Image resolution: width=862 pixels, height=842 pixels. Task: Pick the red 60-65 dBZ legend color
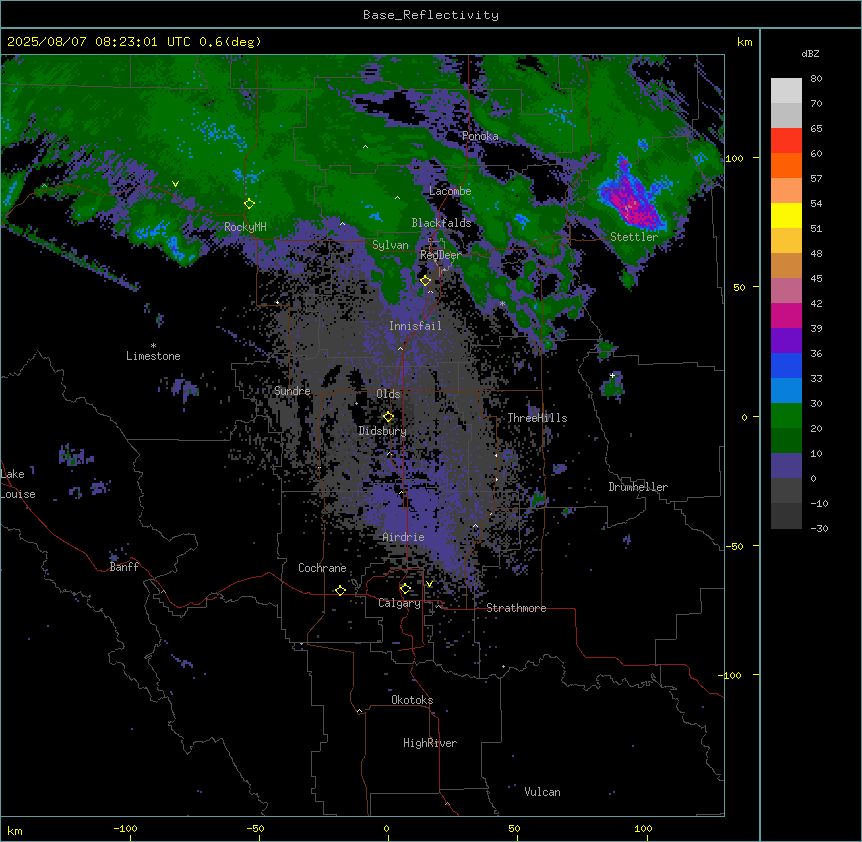click(x=786, y=140)
